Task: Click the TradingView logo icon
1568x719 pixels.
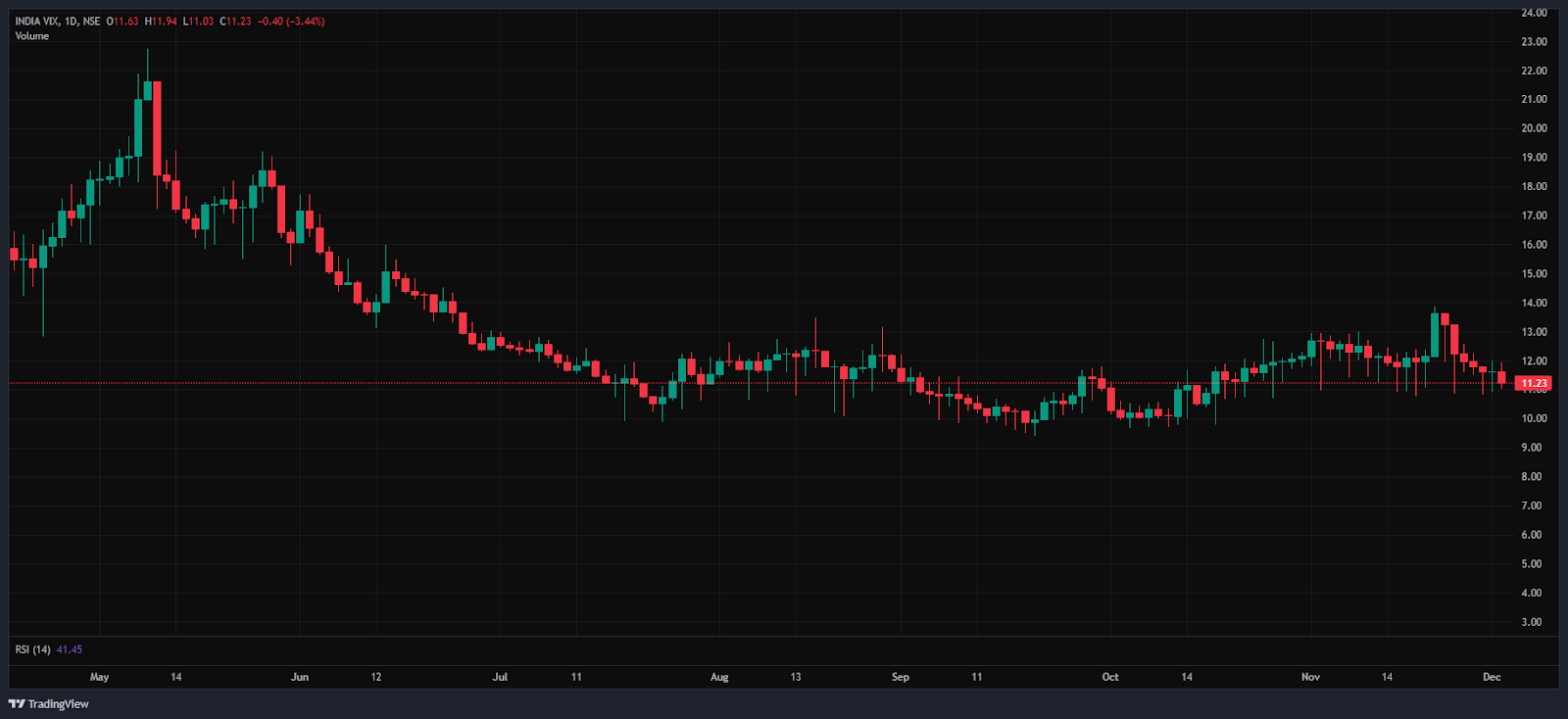Action: 17,703
